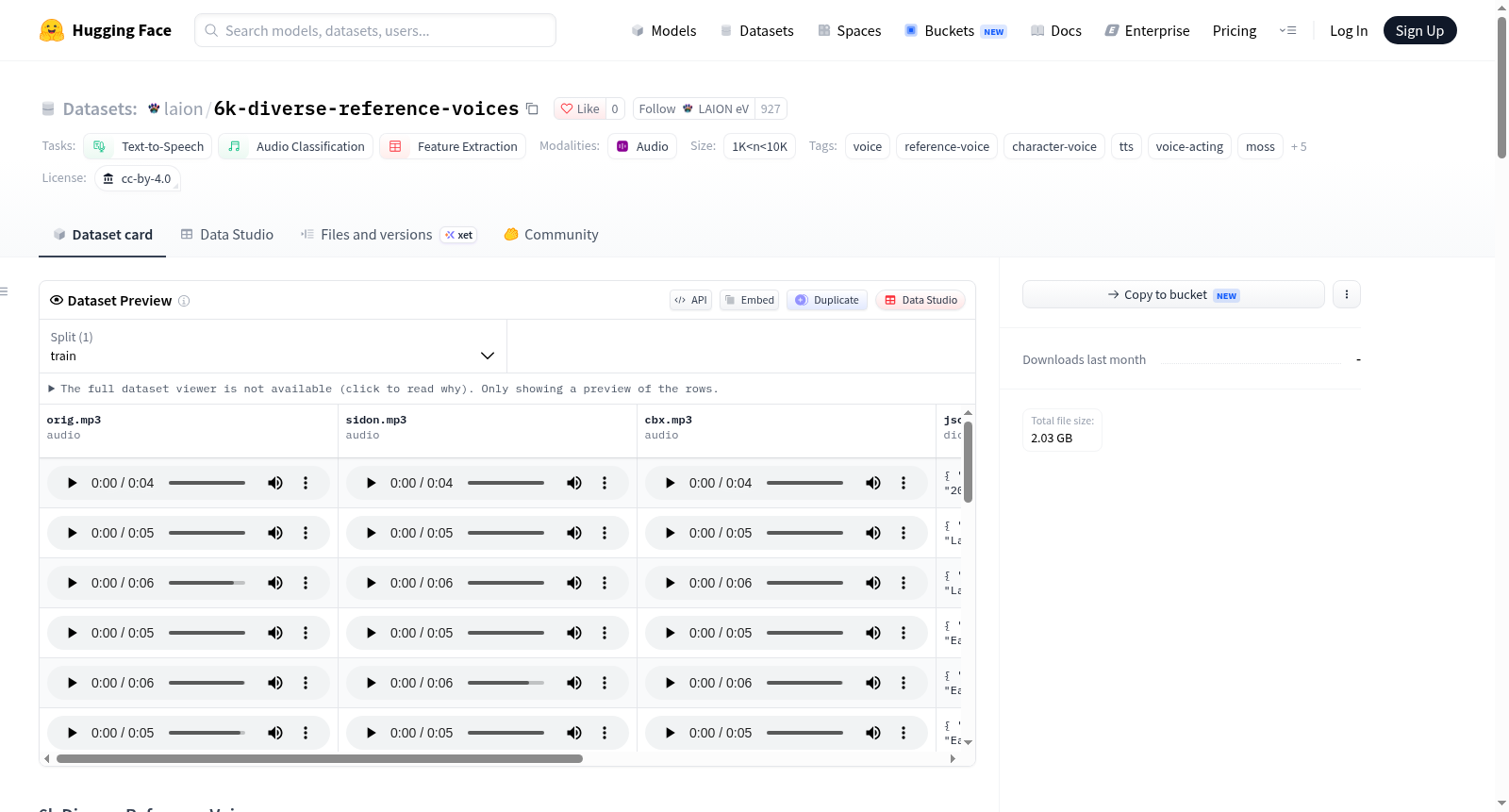Open the Files and versions tab
This screenshot has width=1509, height=812.
(x=388, y=235)
